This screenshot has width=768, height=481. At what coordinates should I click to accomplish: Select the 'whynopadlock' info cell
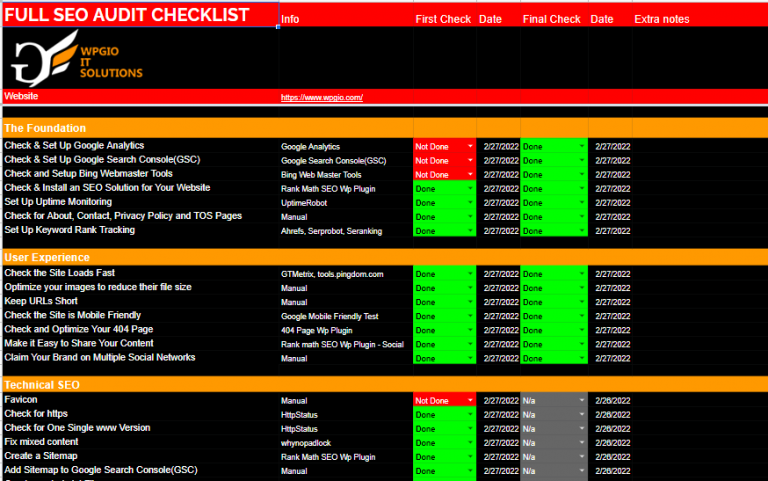pyautogui.click(x=346, y=443)
